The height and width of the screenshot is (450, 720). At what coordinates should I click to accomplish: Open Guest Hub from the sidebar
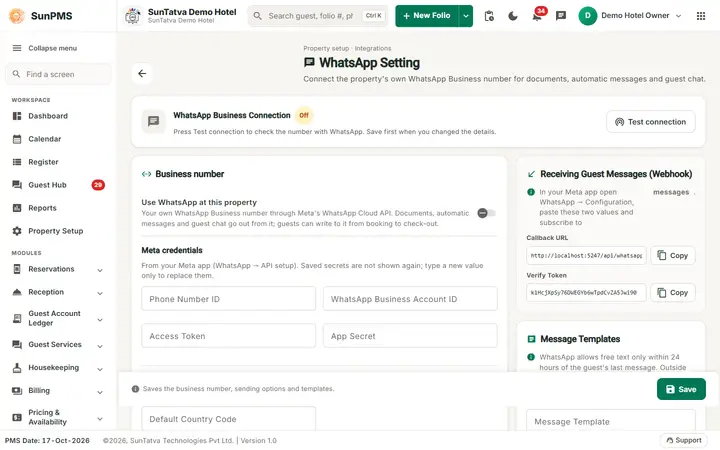click(58, 185)
